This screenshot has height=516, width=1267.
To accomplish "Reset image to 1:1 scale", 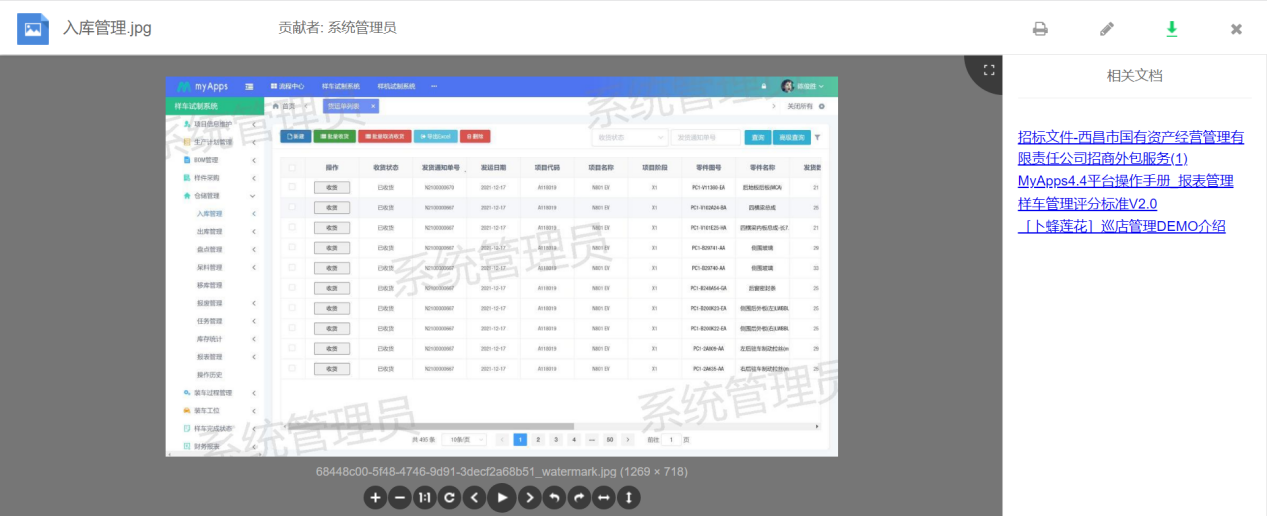I will [x=424, y=497].
